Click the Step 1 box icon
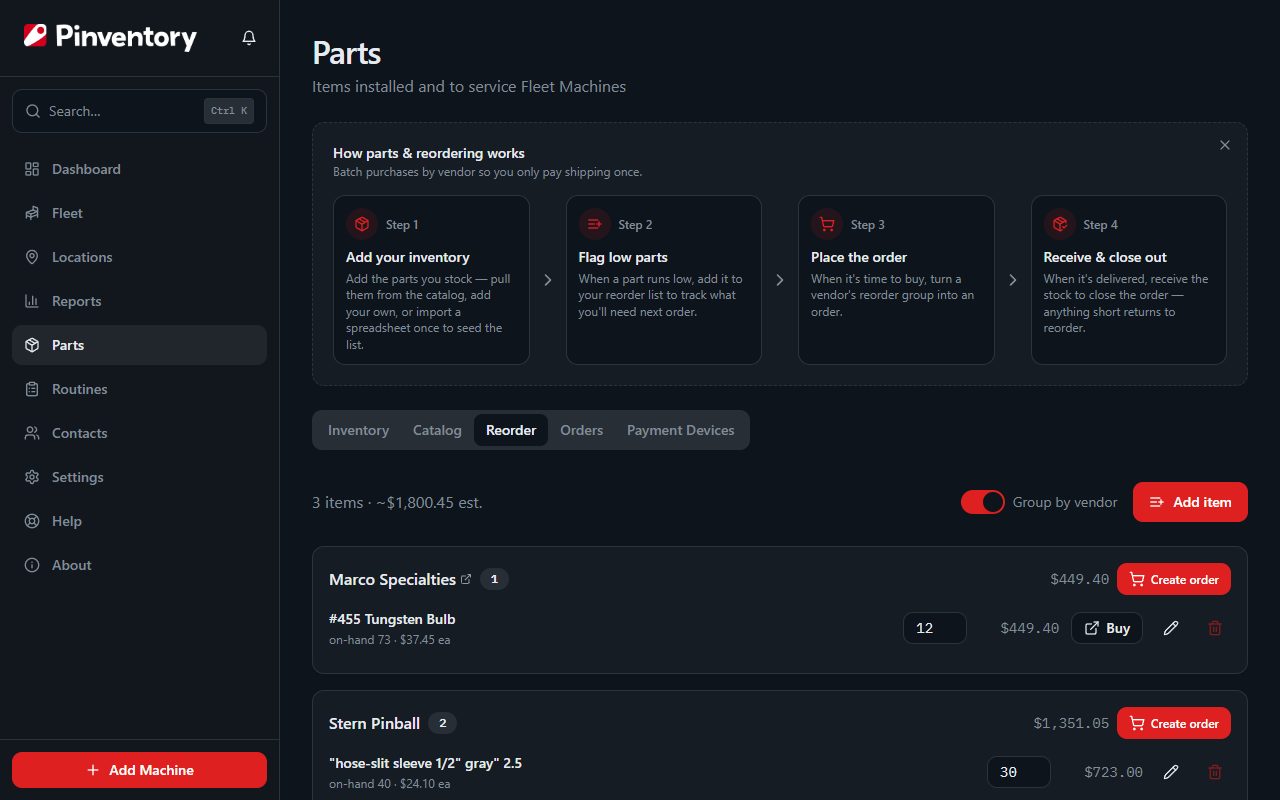 pos(362,224)
